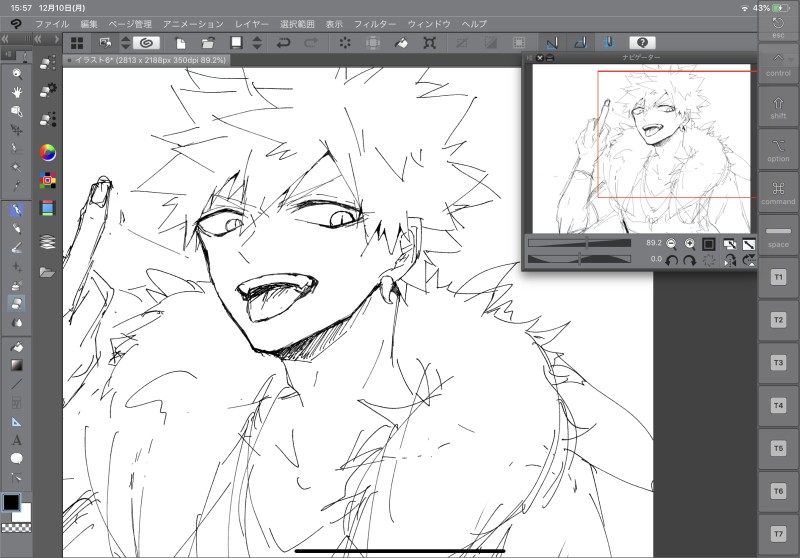Screen dimensions: 800x558
Task: Open the レイヤー menu
Action: coord(252,24)
